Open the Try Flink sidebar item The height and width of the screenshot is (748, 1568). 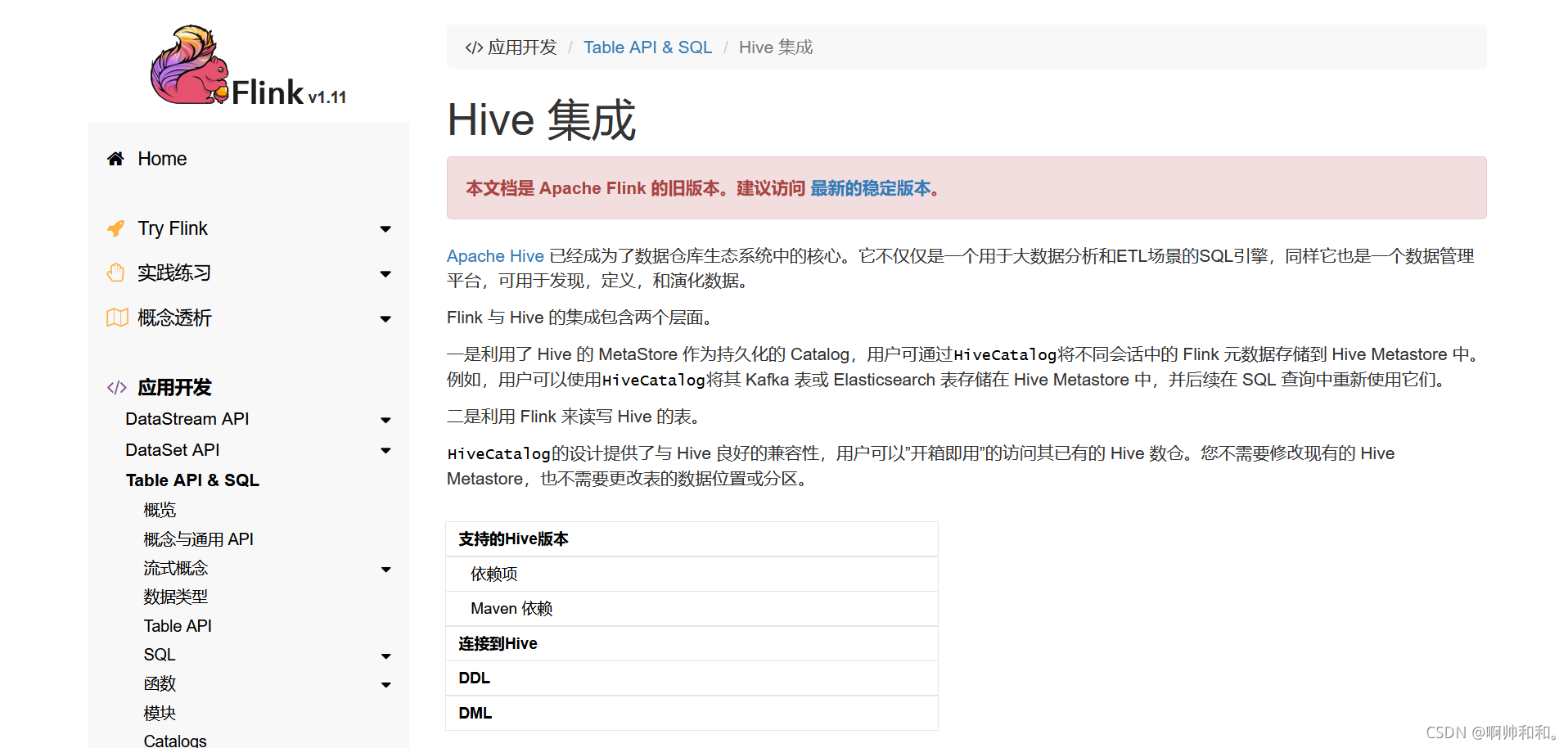coord(173,228)
